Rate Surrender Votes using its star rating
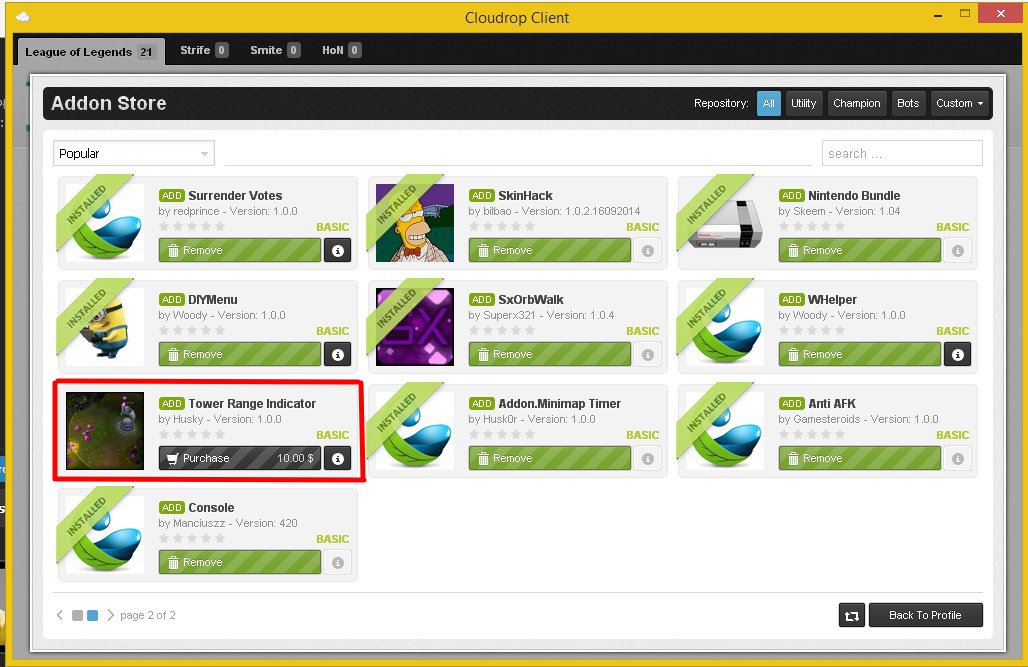The width and height of the screenshot is (1028, 667). [x=192, y=226]
